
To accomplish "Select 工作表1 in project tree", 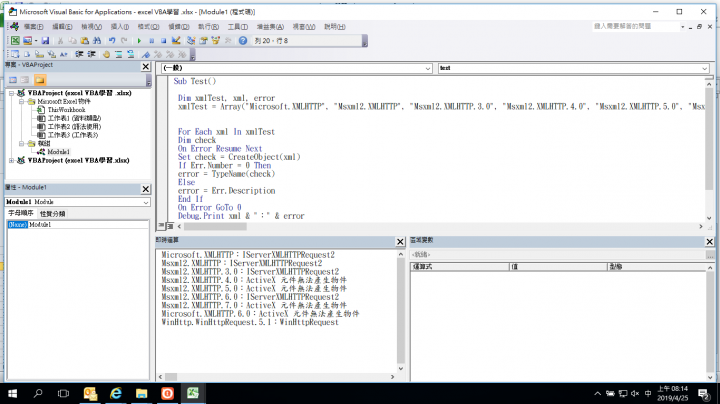I will pyautogui.click(x=74, y=118).
